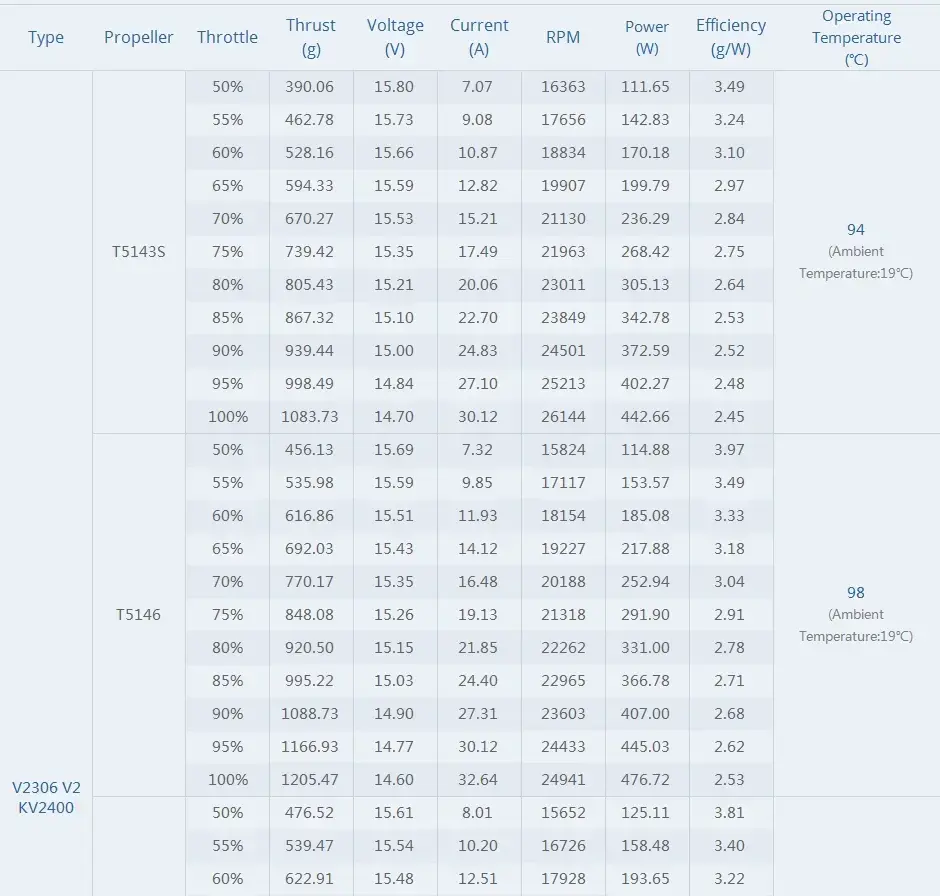Click the Throttle column header
Viewport: 940px width, 896px height.
[227, 37]
